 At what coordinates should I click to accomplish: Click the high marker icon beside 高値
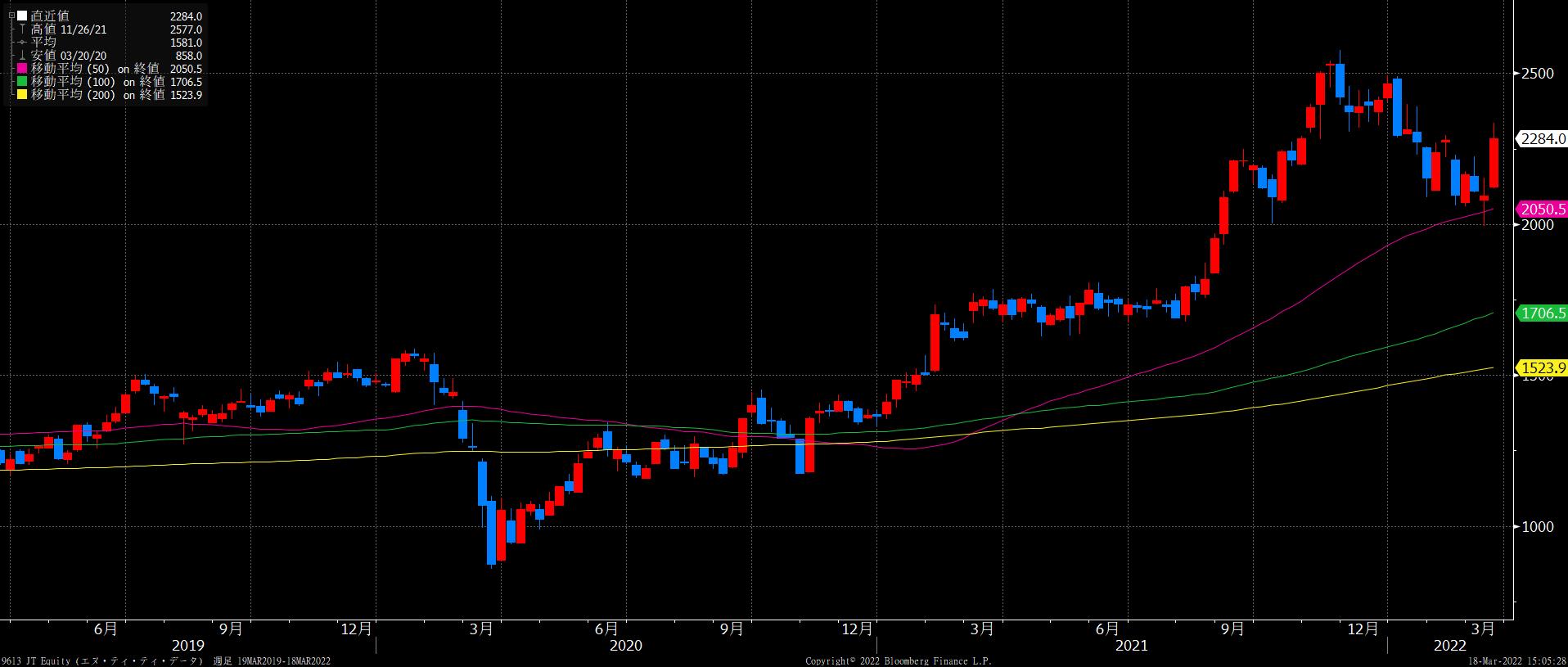click(22, 29)
